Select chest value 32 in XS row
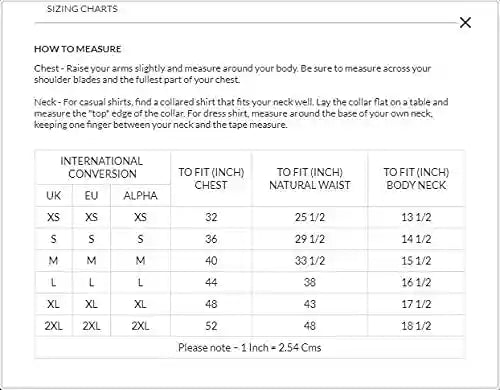500x390 pixels. [x=211, y=217]
